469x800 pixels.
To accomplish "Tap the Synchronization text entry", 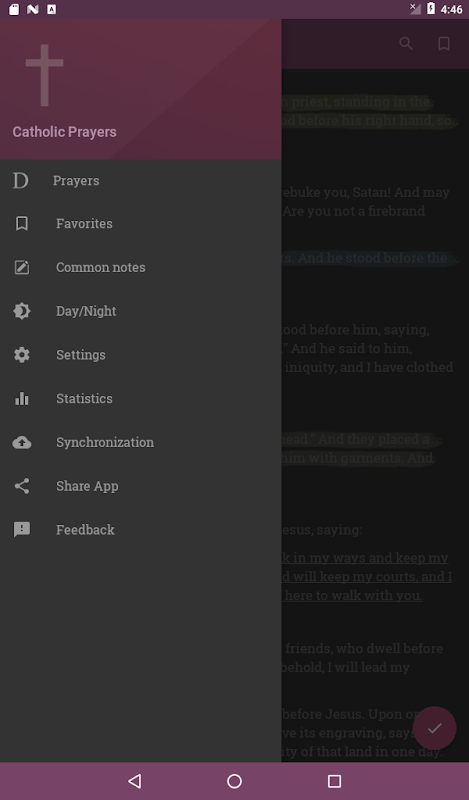I will click(105, 442).
